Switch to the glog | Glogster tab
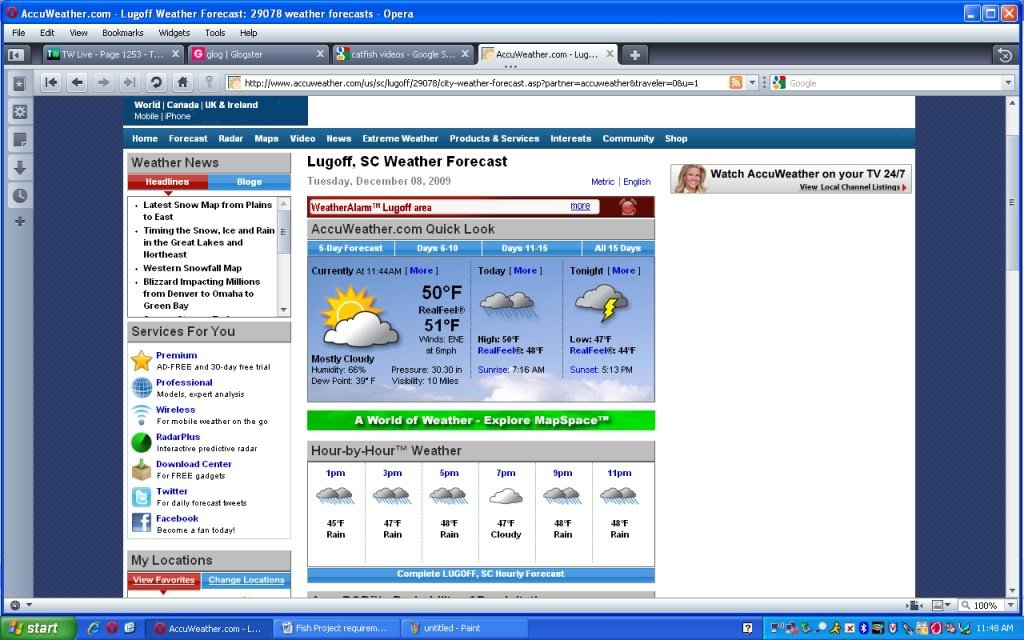Screen dimensions: 1024x640 click(x=259, y=55)
